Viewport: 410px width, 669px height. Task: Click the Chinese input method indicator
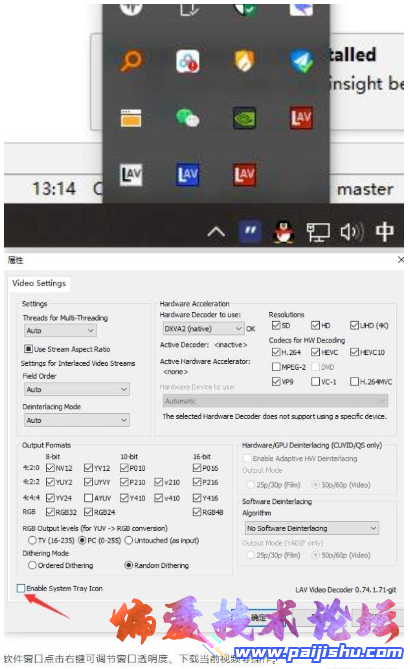384,232
